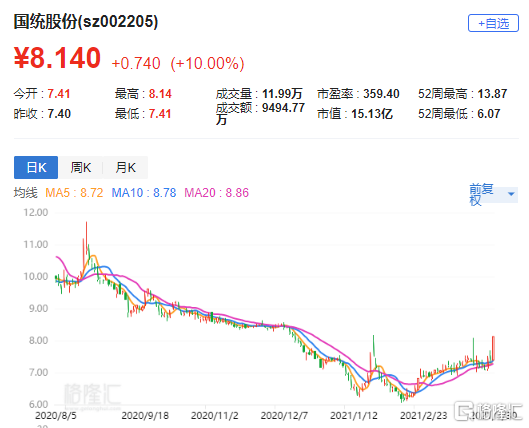529x428 pixels.
Task: Click the percentage change (+10.00%)
Action: pos(207,63)
